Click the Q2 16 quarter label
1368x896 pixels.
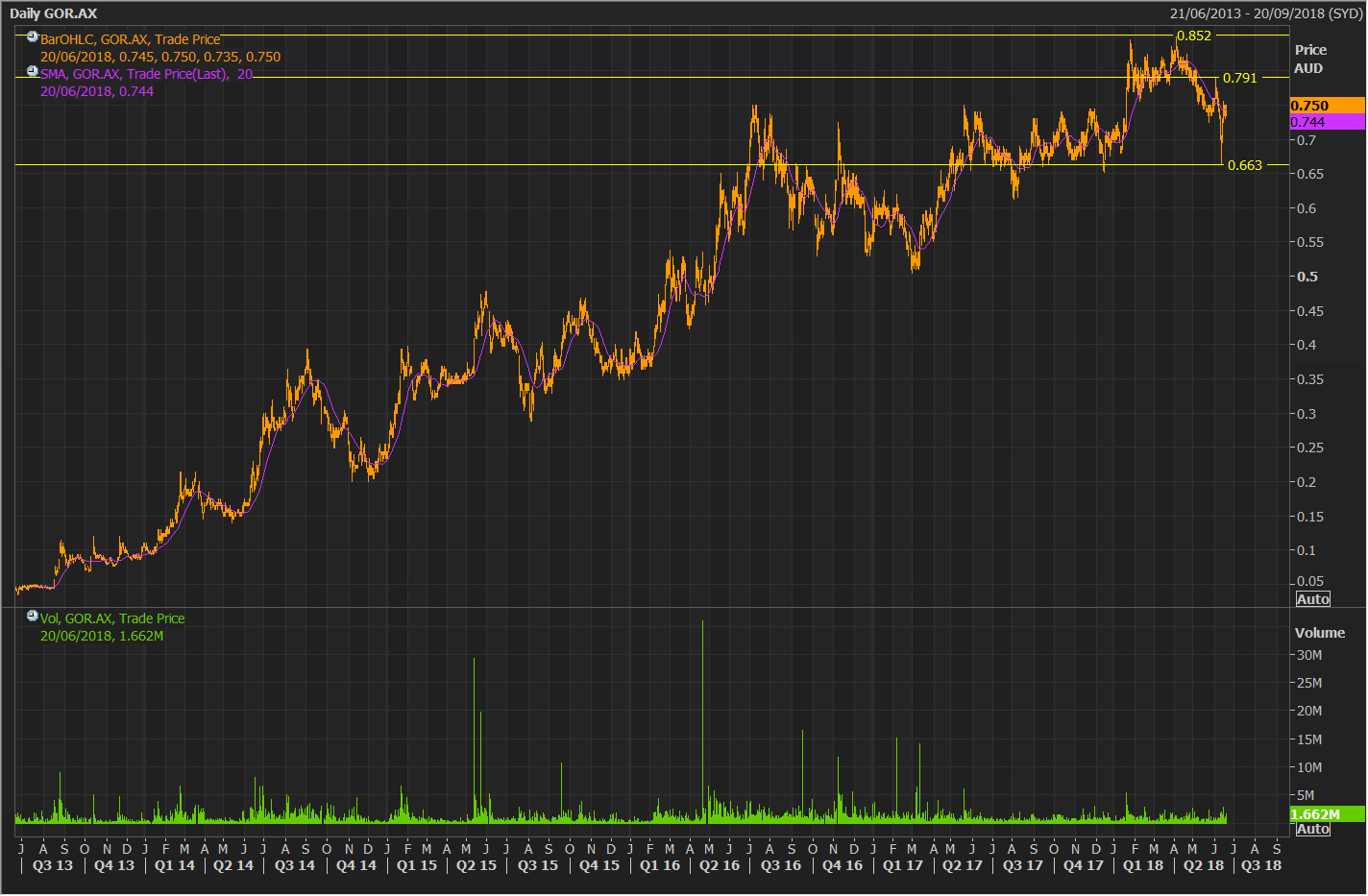720,865
